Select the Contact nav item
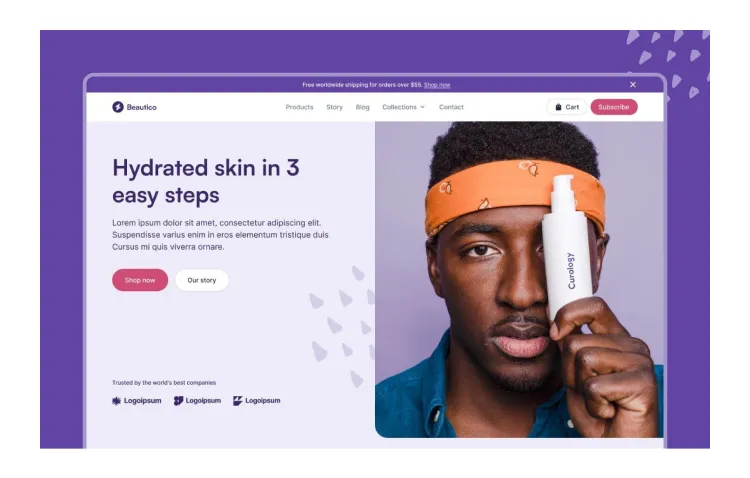The width and height of the screenshot is (750, 478). tap(451, 107)
